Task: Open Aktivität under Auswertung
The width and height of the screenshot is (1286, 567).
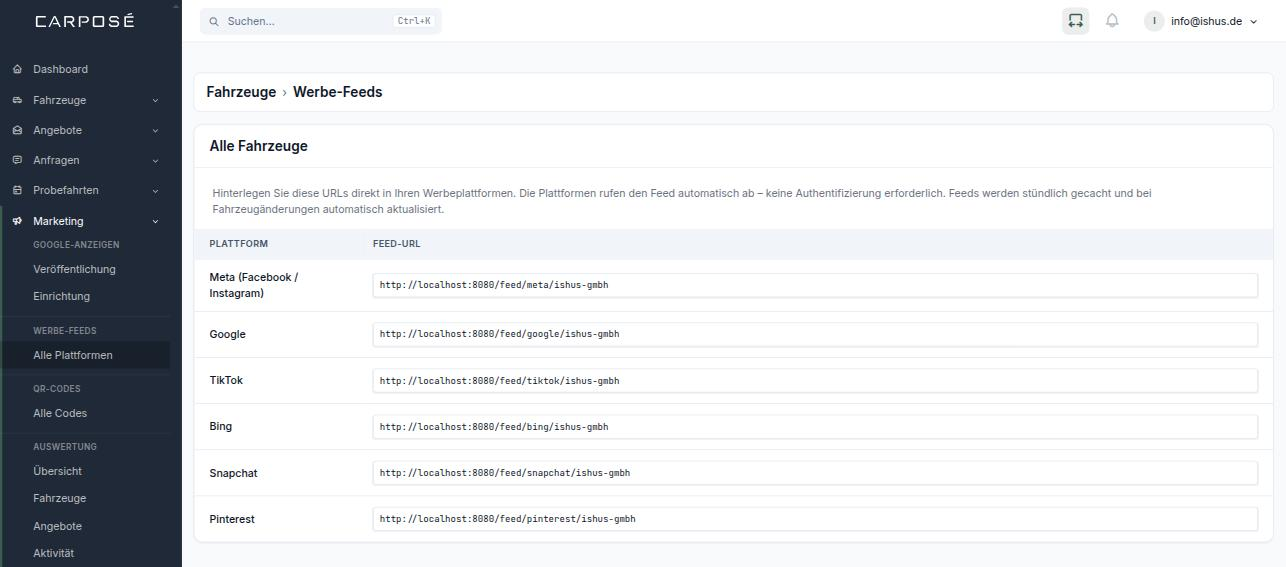Action: 53,553
